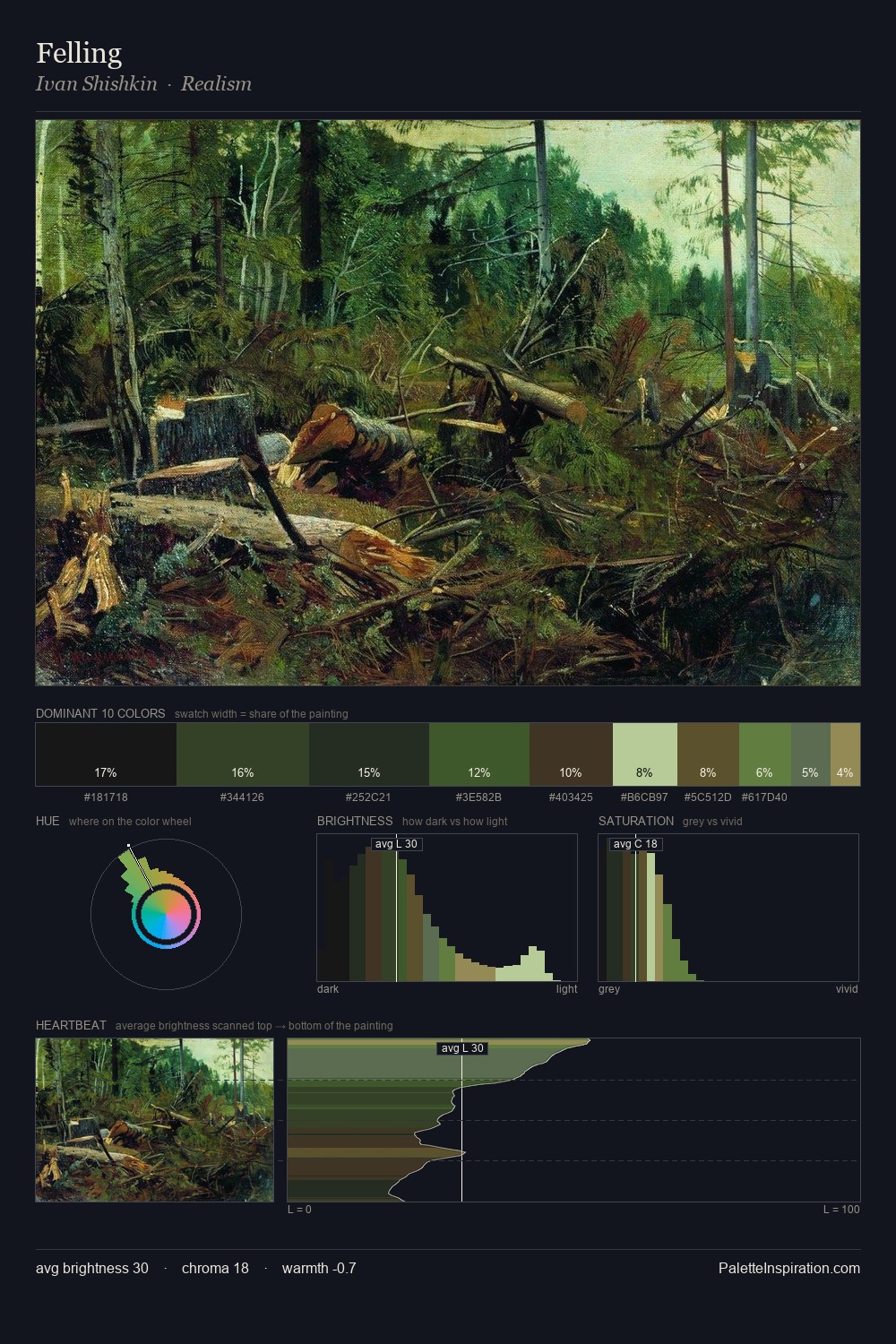The image size is (896, 1344).
Task: Click the HEARTBEAT section heading
Action: coord(71,1025)
